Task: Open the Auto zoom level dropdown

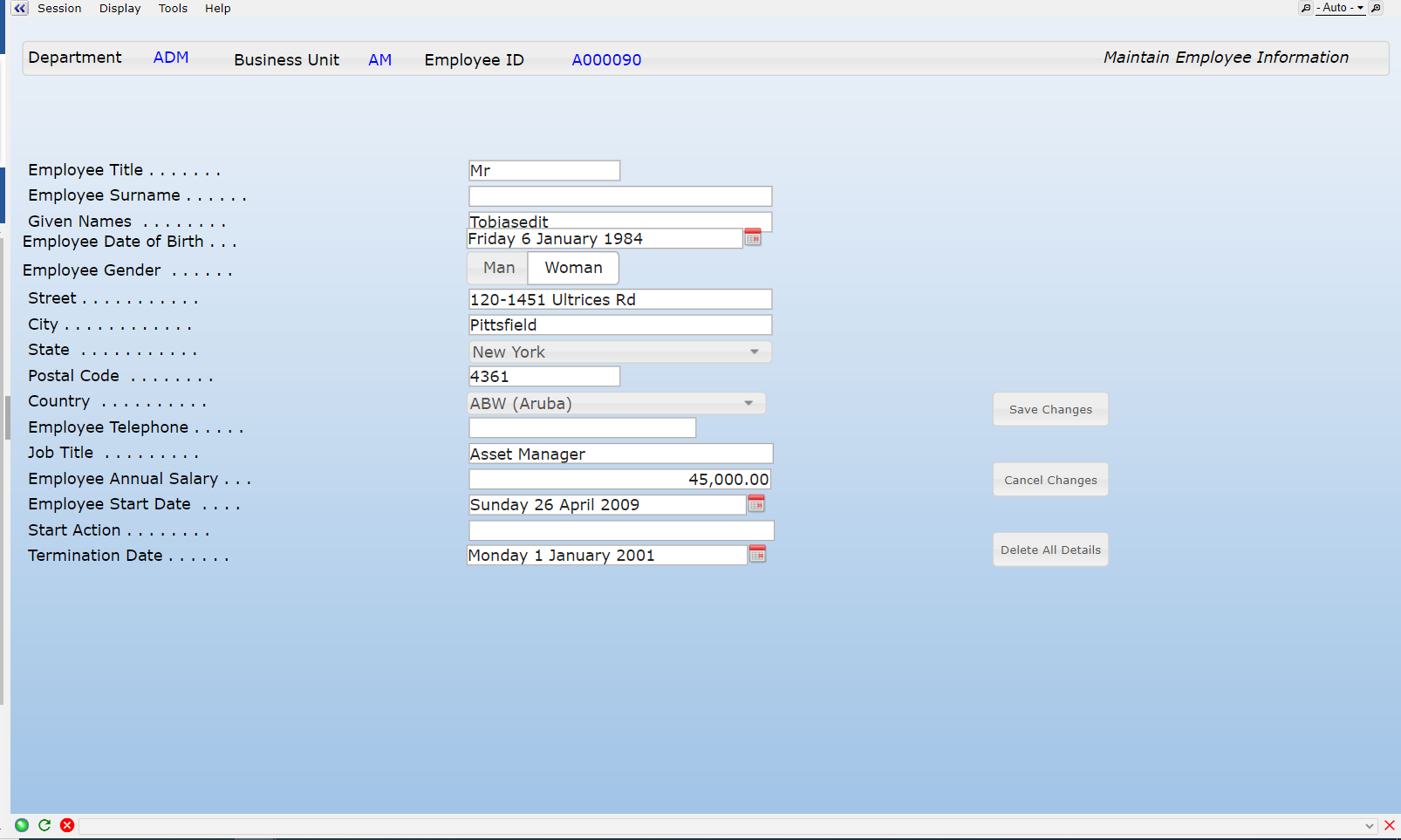Action: [1341, 8]
